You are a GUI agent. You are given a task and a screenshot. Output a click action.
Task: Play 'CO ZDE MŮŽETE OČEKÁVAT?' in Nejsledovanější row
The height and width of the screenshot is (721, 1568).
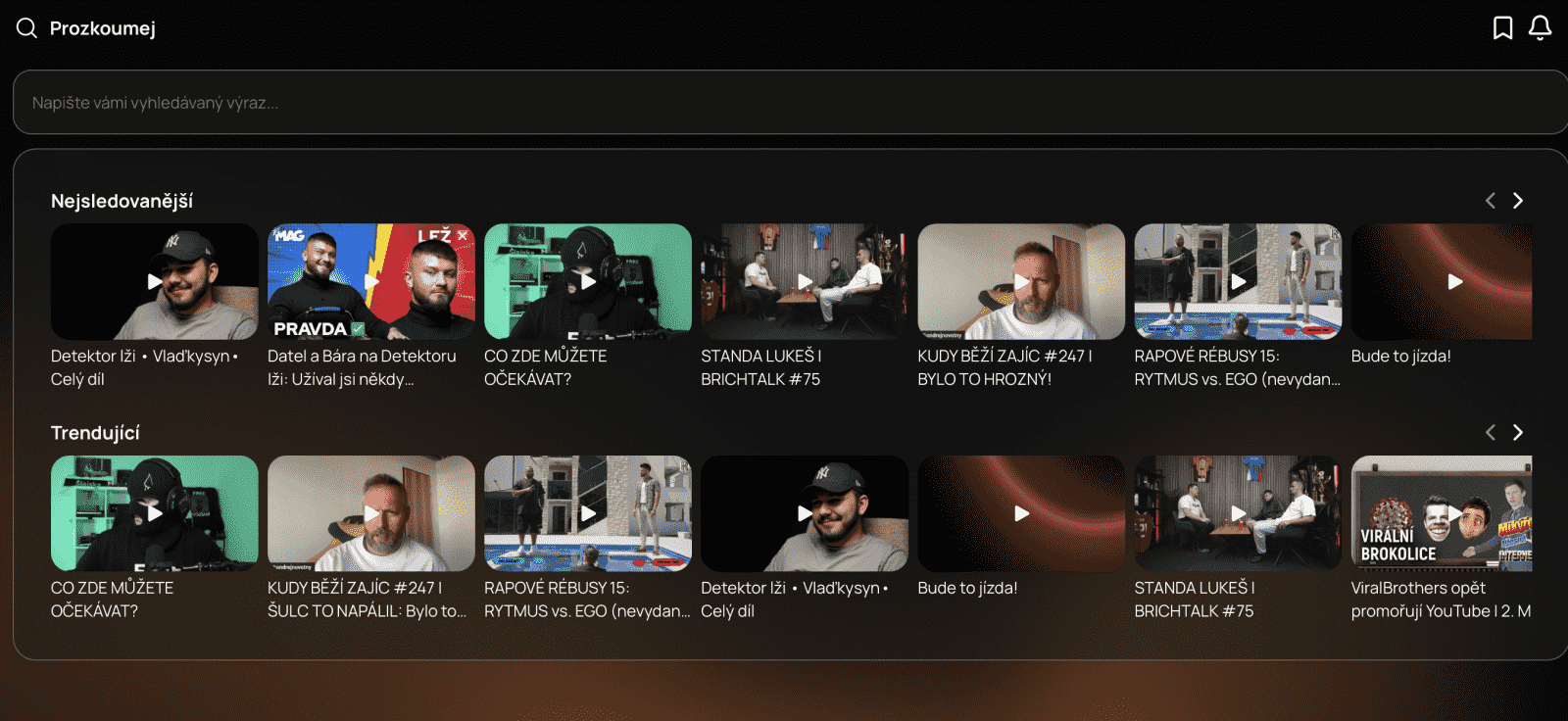(x=588, y=282)
